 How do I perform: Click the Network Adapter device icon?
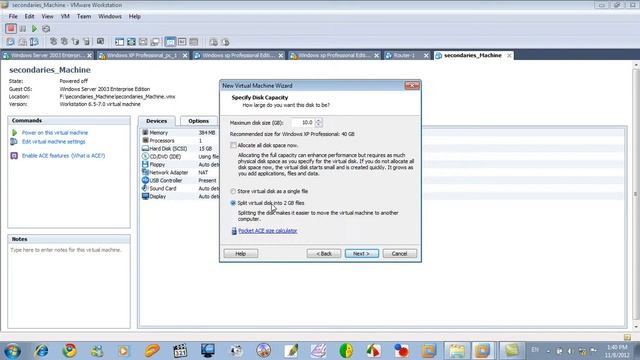(x=145, y=172)
